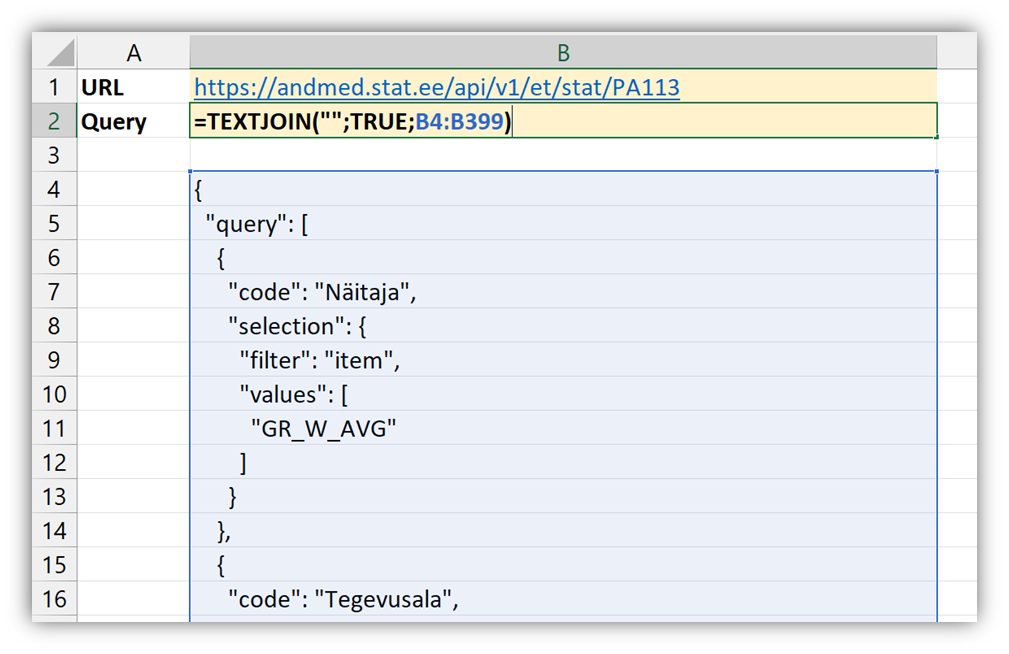
Task: Select row header 1
Action: coord(54,87)
